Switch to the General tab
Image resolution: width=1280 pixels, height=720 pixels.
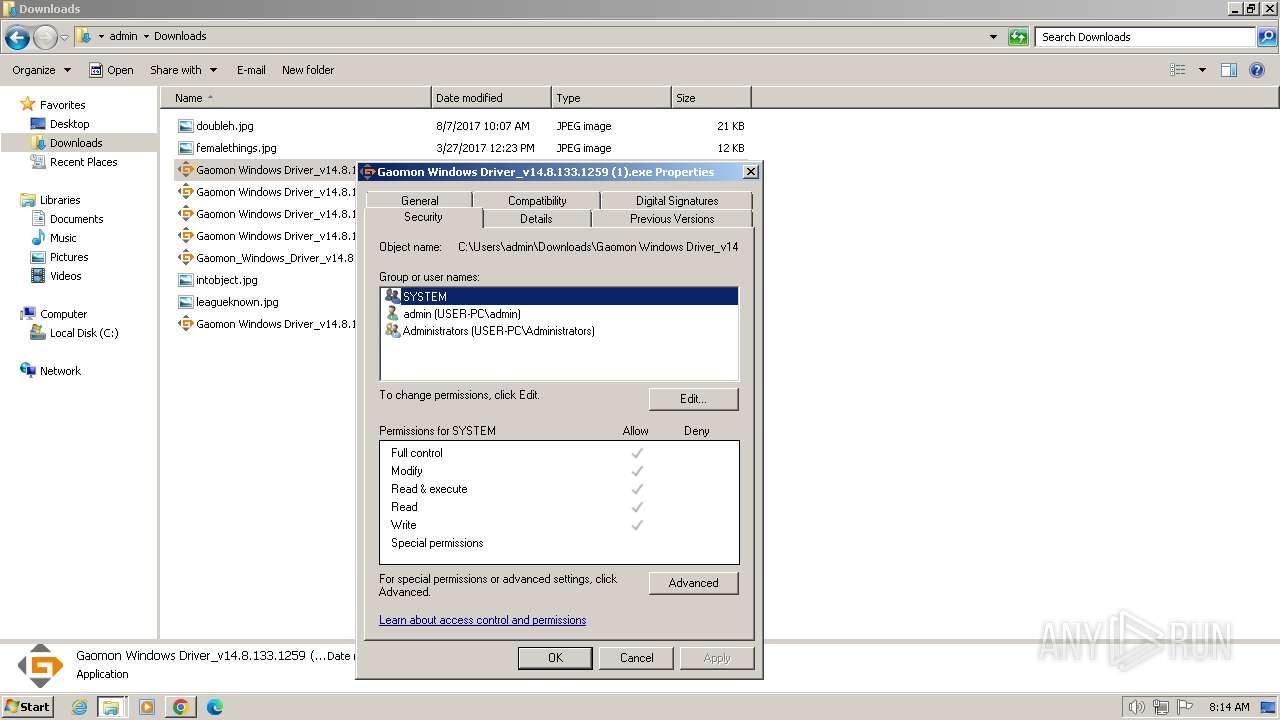420,201
